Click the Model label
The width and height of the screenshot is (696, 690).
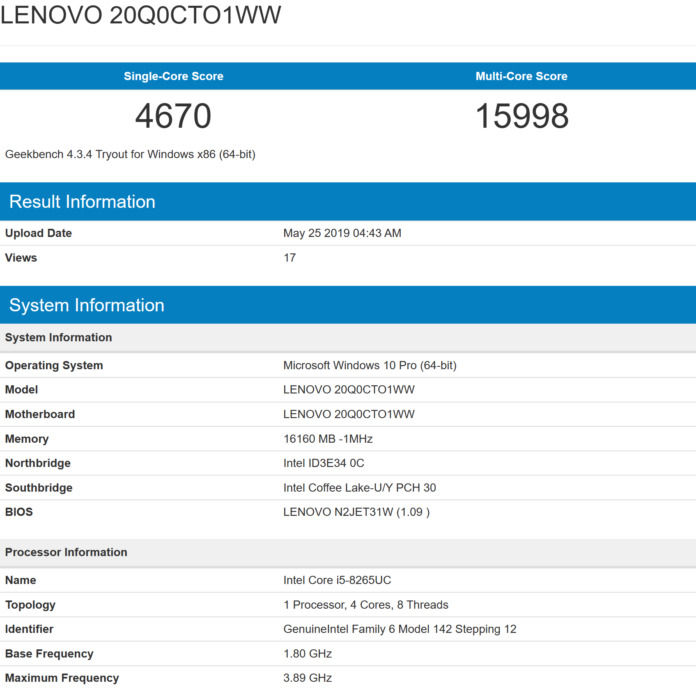21,389
